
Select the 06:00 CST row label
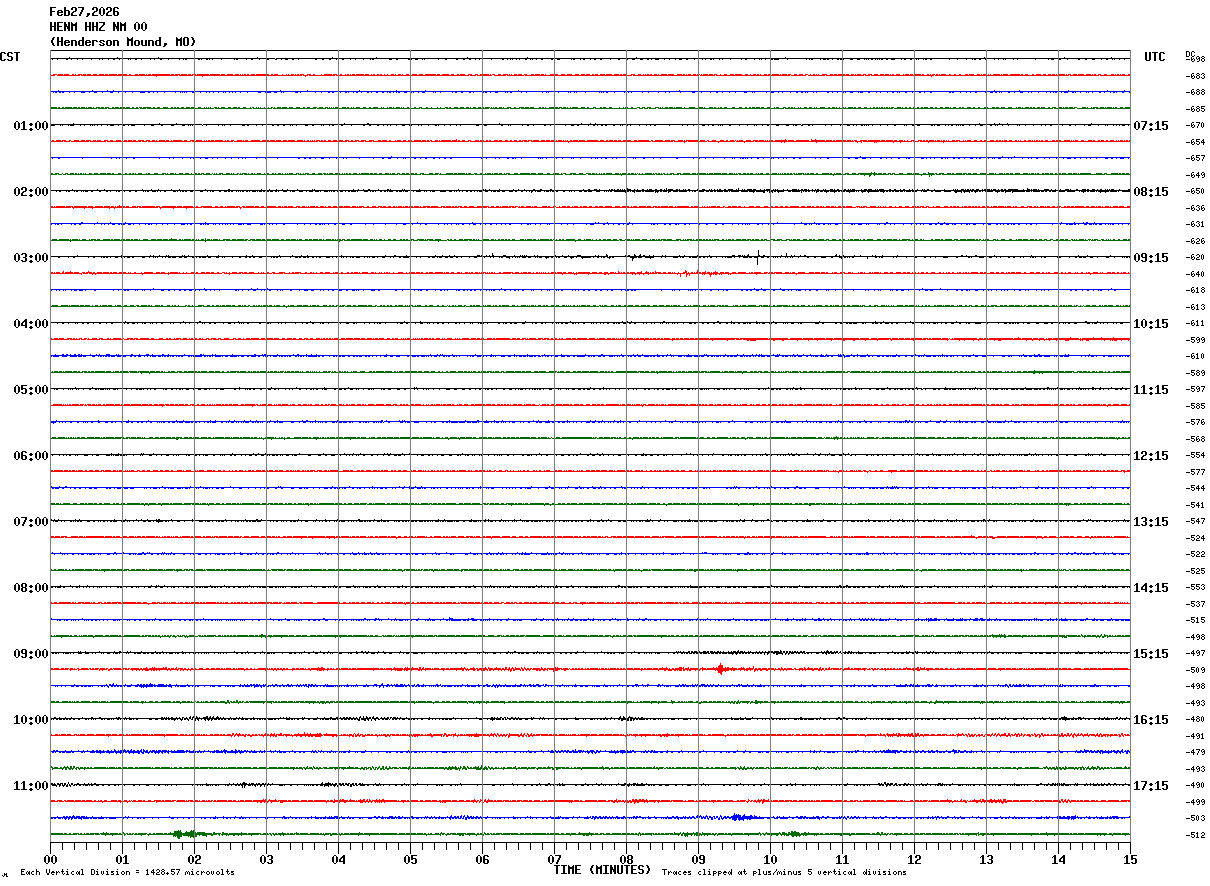pyautogui.click(x=31, y=456)
